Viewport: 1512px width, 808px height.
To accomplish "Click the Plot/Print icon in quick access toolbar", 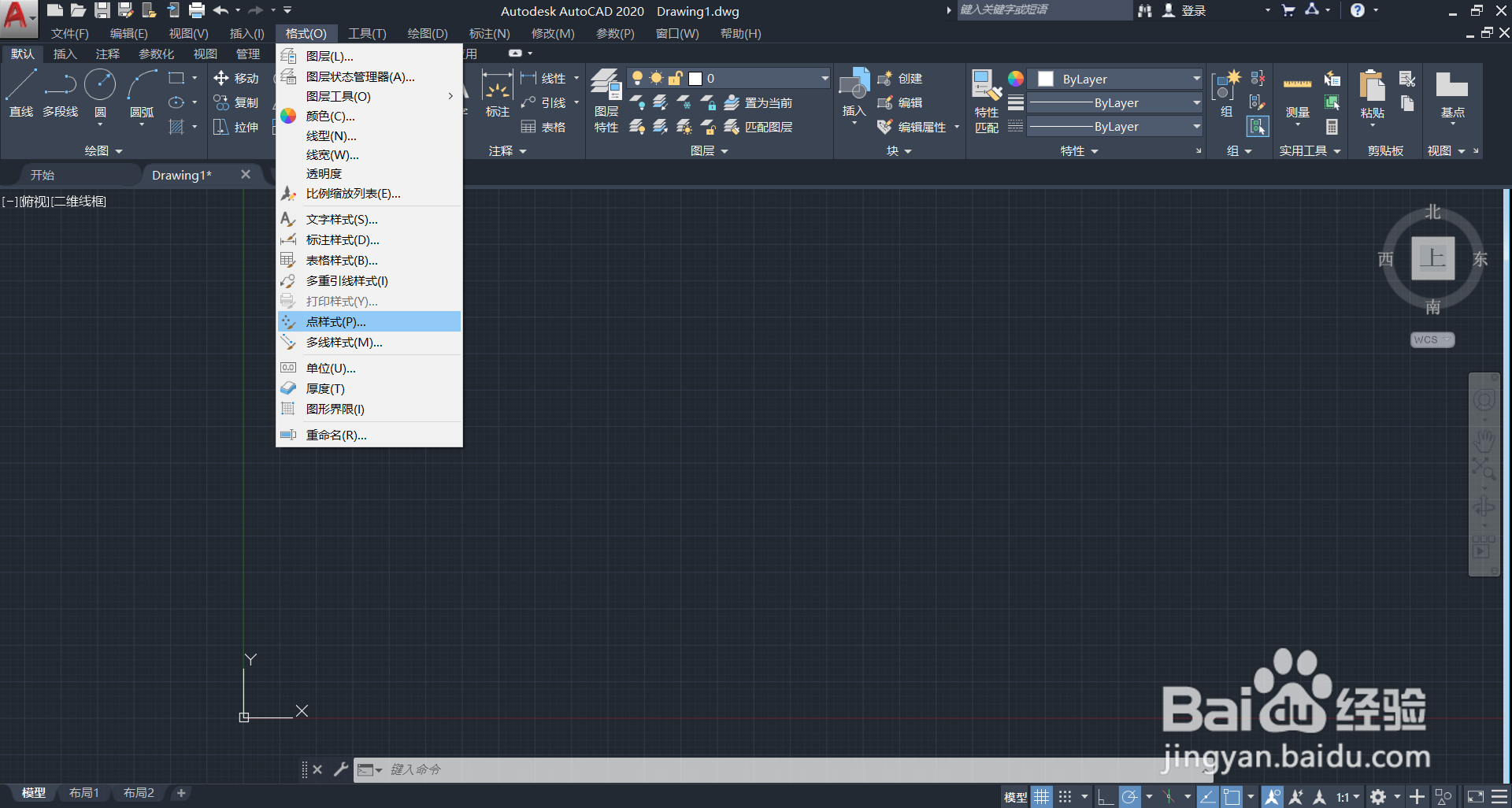I will (197, 10).
